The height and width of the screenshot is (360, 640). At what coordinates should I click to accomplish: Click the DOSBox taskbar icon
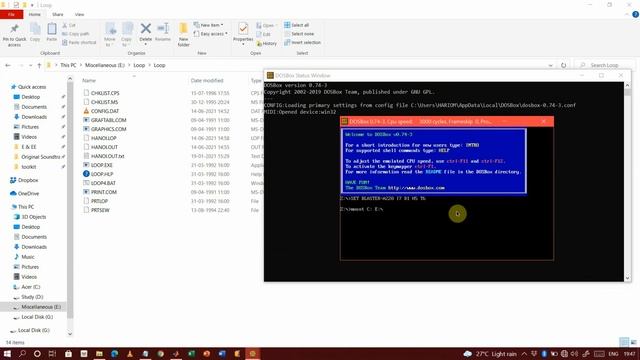click(252, 354)
